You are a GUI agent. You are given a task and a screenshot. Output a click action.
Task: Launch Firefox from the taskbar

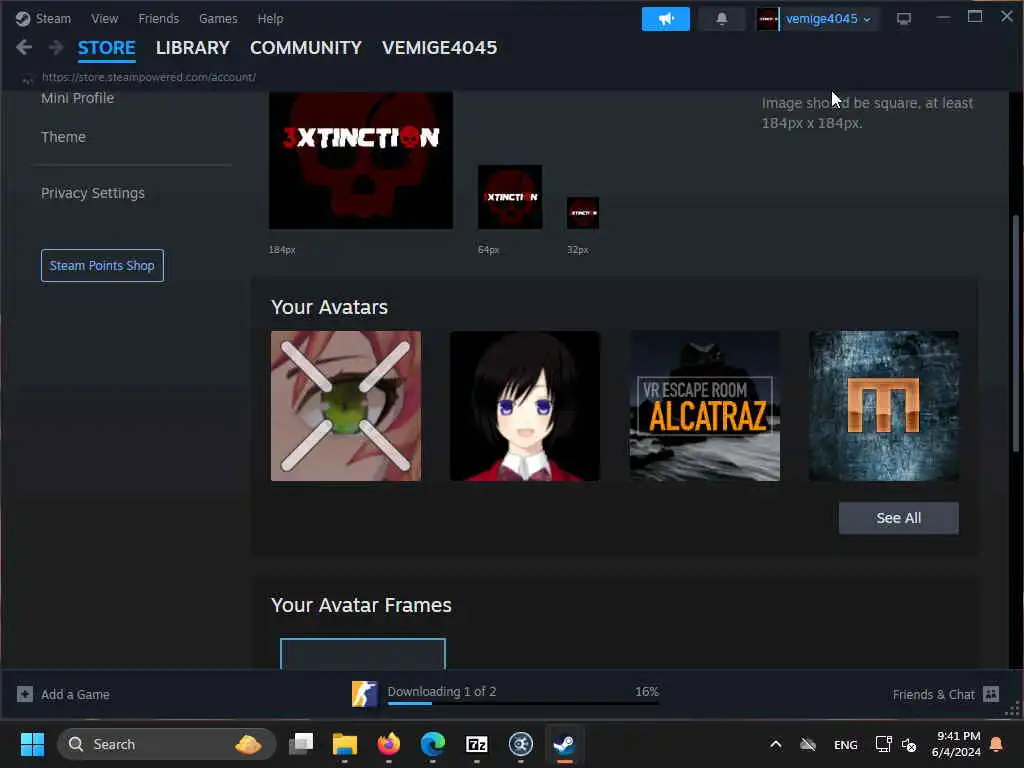tap(389, 744)
